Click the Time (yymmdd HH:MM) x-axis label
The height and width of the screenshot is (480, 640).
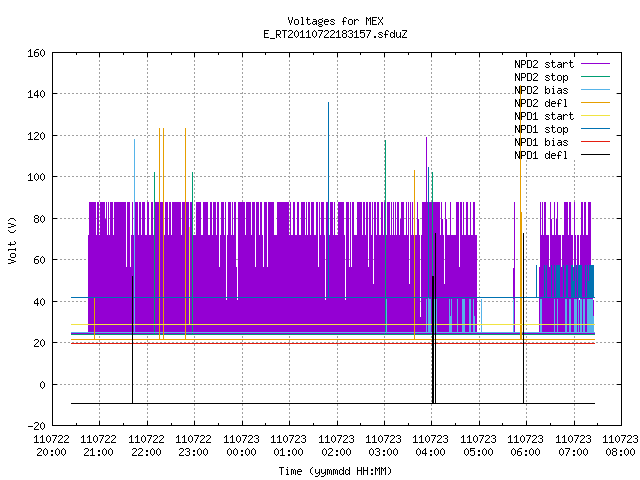335,471
